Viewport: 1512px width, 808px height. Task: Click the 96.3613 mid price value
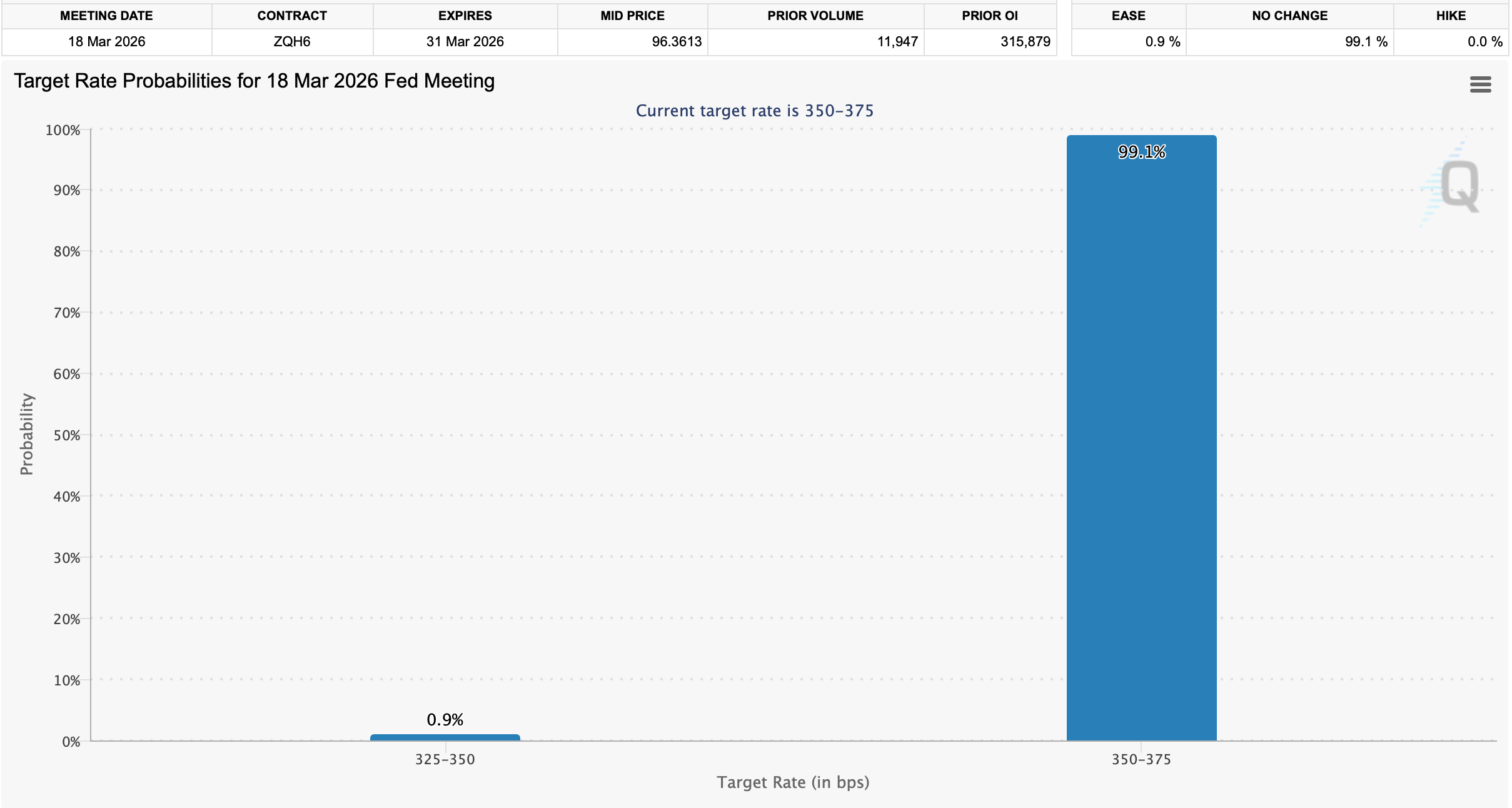point(677,42)
